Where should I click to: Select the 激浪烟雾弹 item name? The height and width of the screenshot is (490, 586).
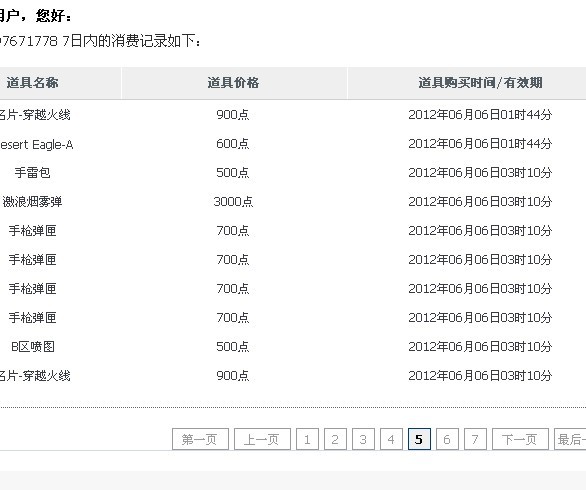[32, 202]
